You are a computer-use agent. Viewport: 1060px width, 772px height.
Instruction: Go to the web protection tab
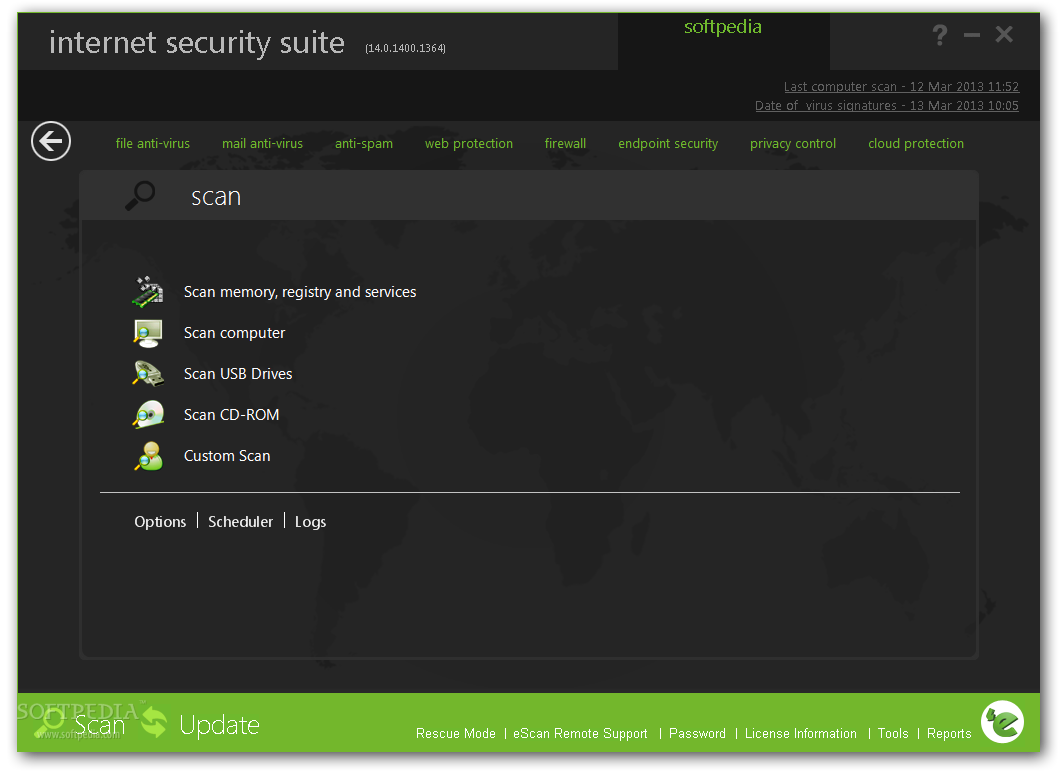click(x=468, y=143)
